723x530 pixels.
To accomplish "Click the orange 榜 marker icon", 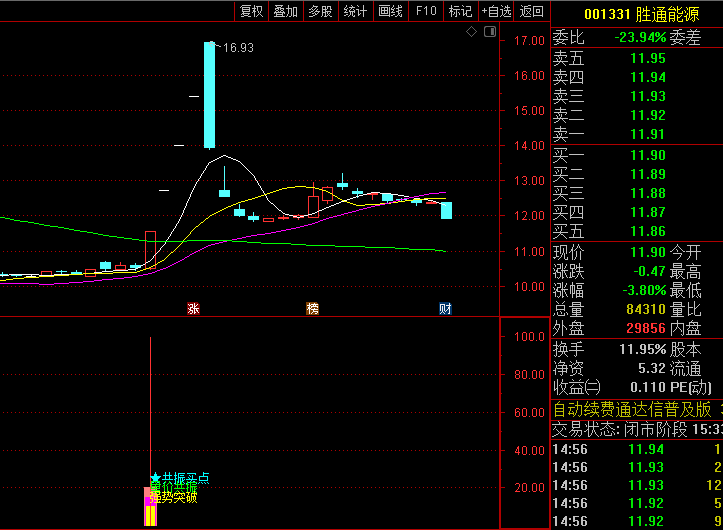I will [x=313, y=309].
